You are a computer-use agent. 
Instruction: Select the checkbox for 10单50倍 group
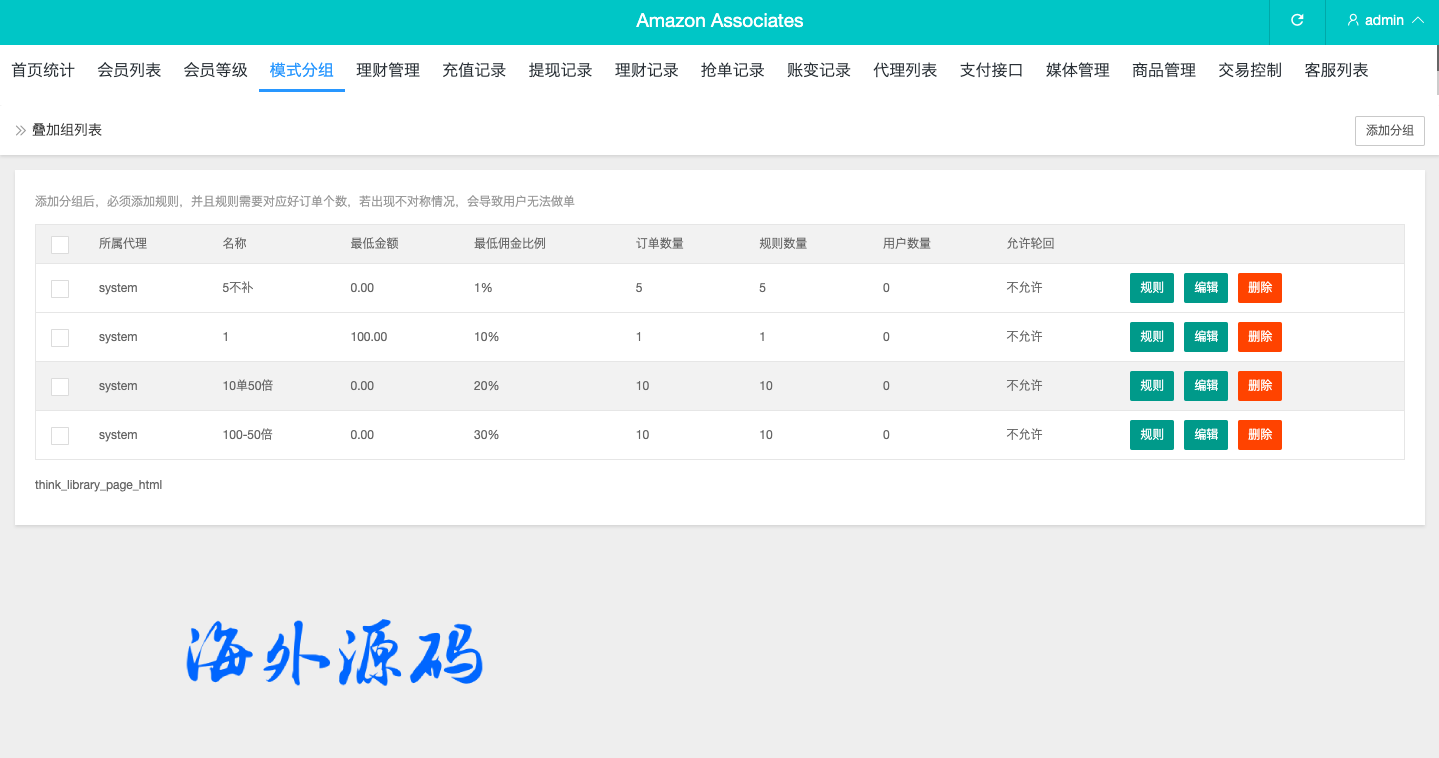click(60, 386)
